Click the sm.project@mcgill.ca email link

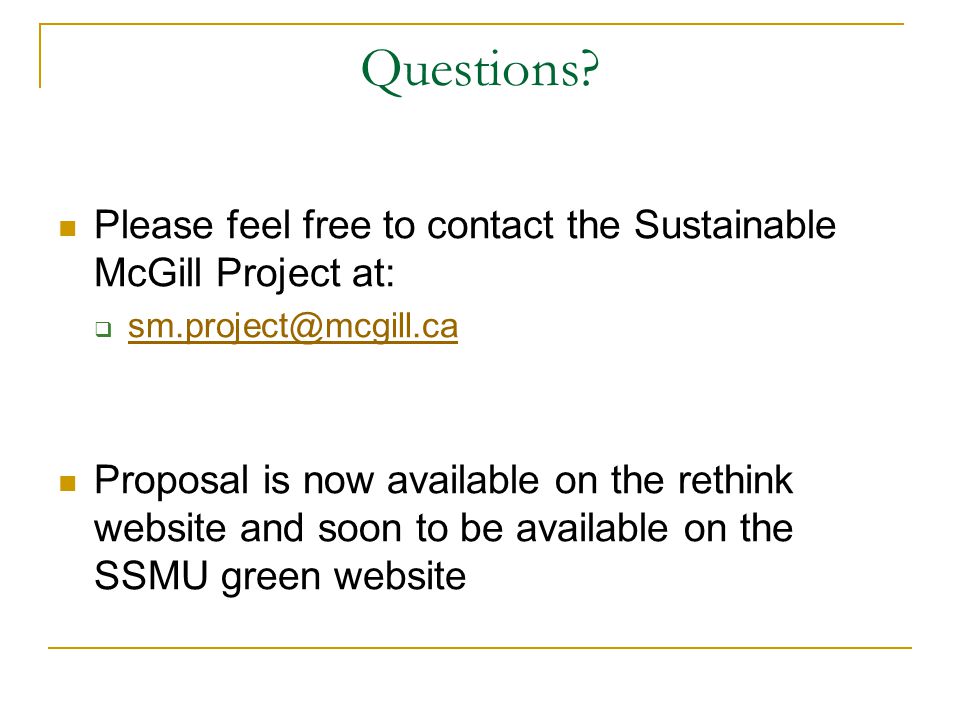click(x=293, y=327)
